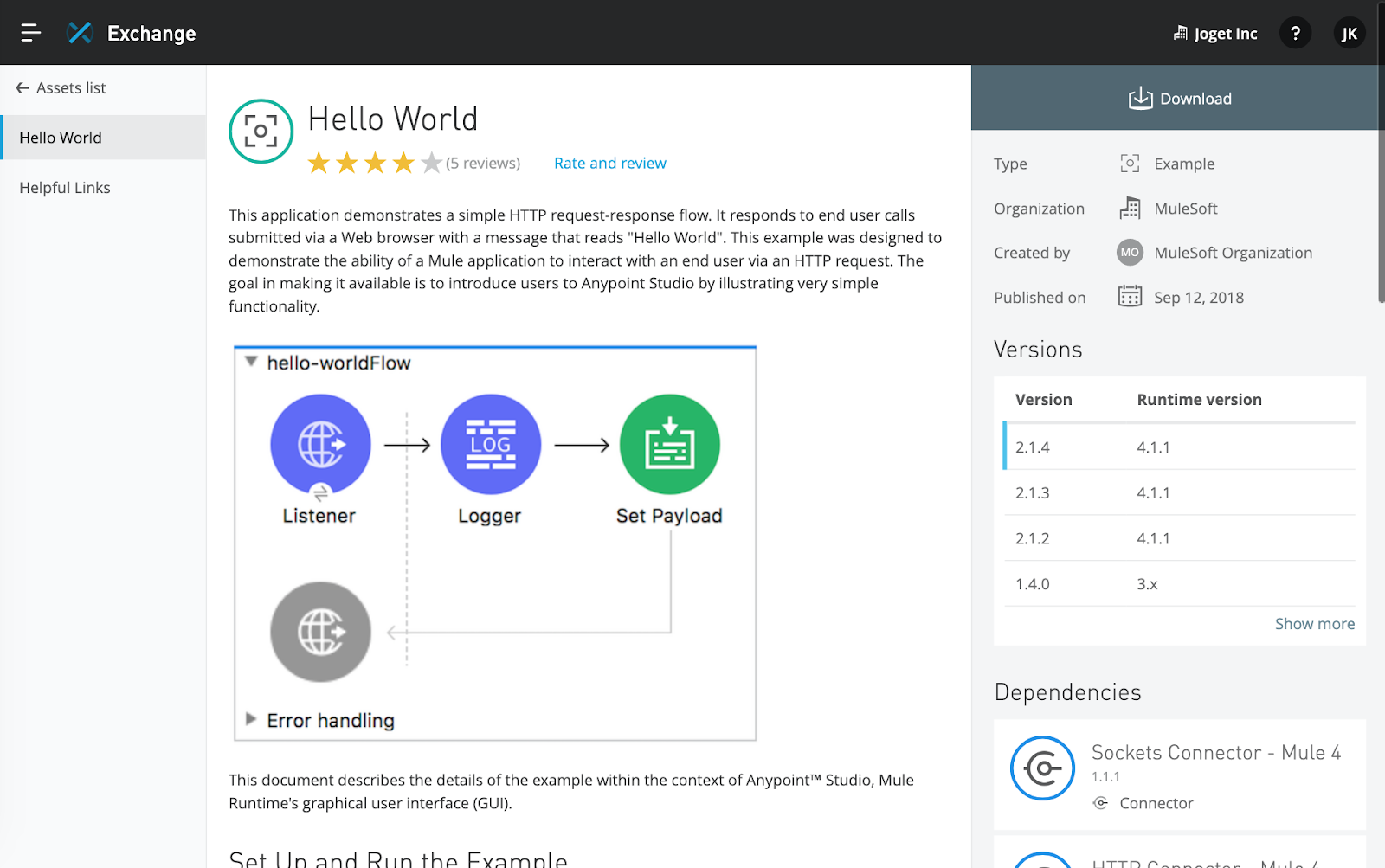Click the Published on calendar icon

tap(1130, 297)
